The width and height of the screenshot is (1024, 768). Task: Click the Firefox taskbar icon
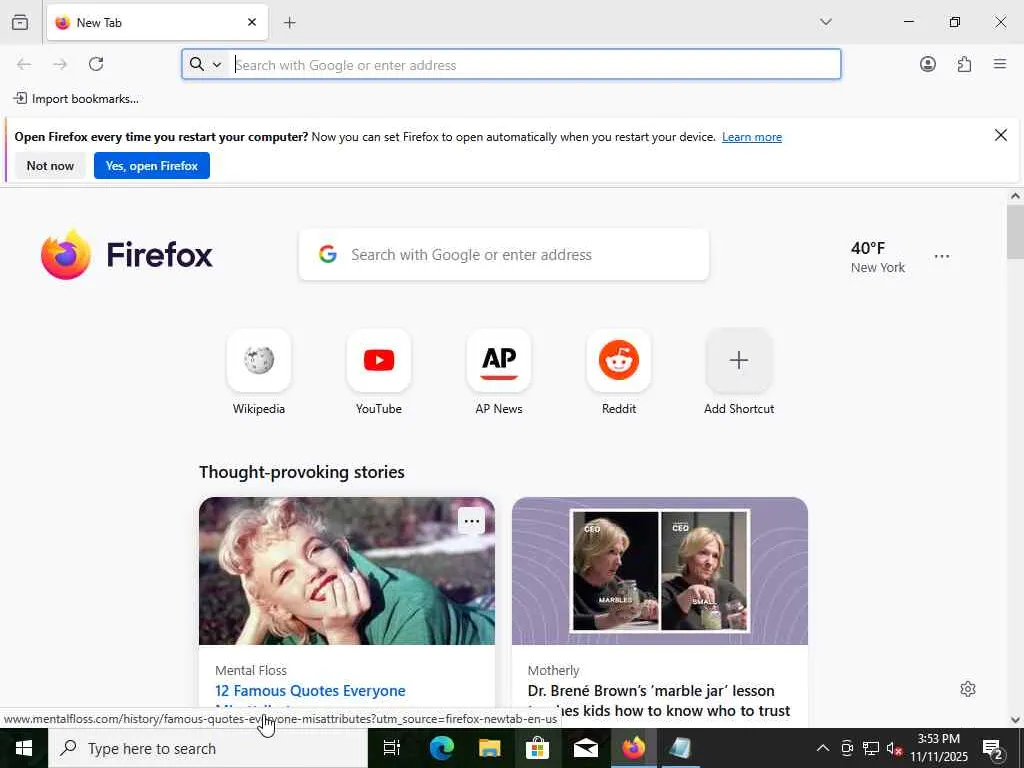633,748
